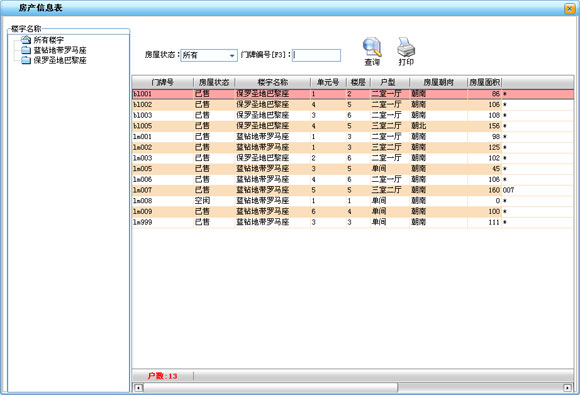Screen dimensions: 580x395
Task: Click the 户数:13 count in the footer
Action: click(162, 376)
